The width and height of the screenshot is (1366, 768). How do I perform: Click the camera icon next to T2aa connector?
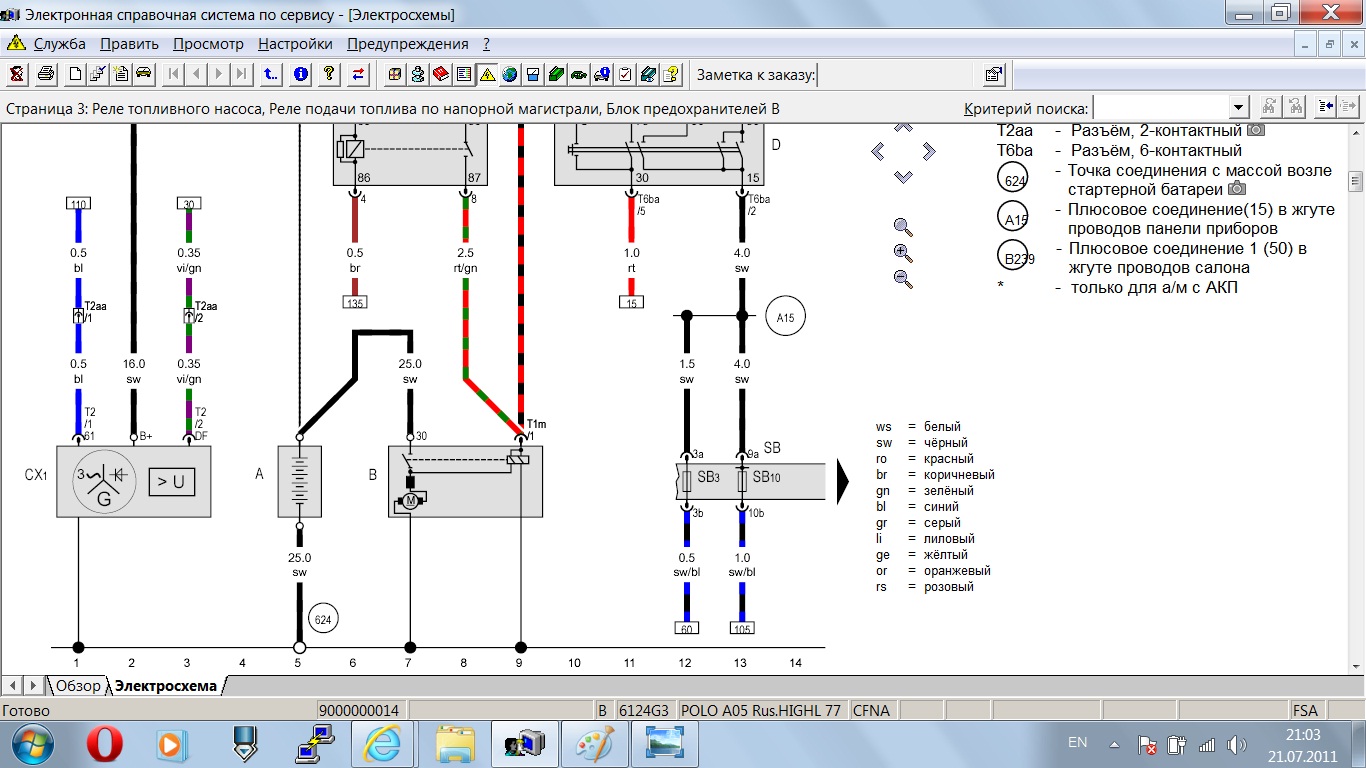1256,131
